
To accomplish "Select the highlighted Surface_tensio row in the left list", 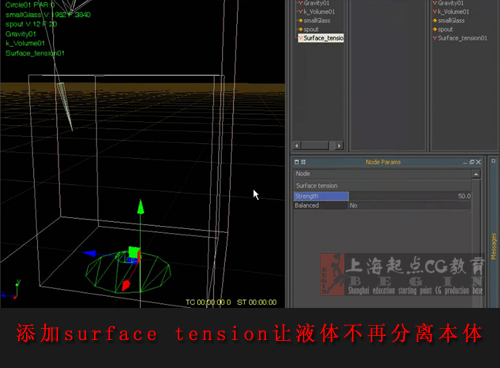I will coord(321,38).
